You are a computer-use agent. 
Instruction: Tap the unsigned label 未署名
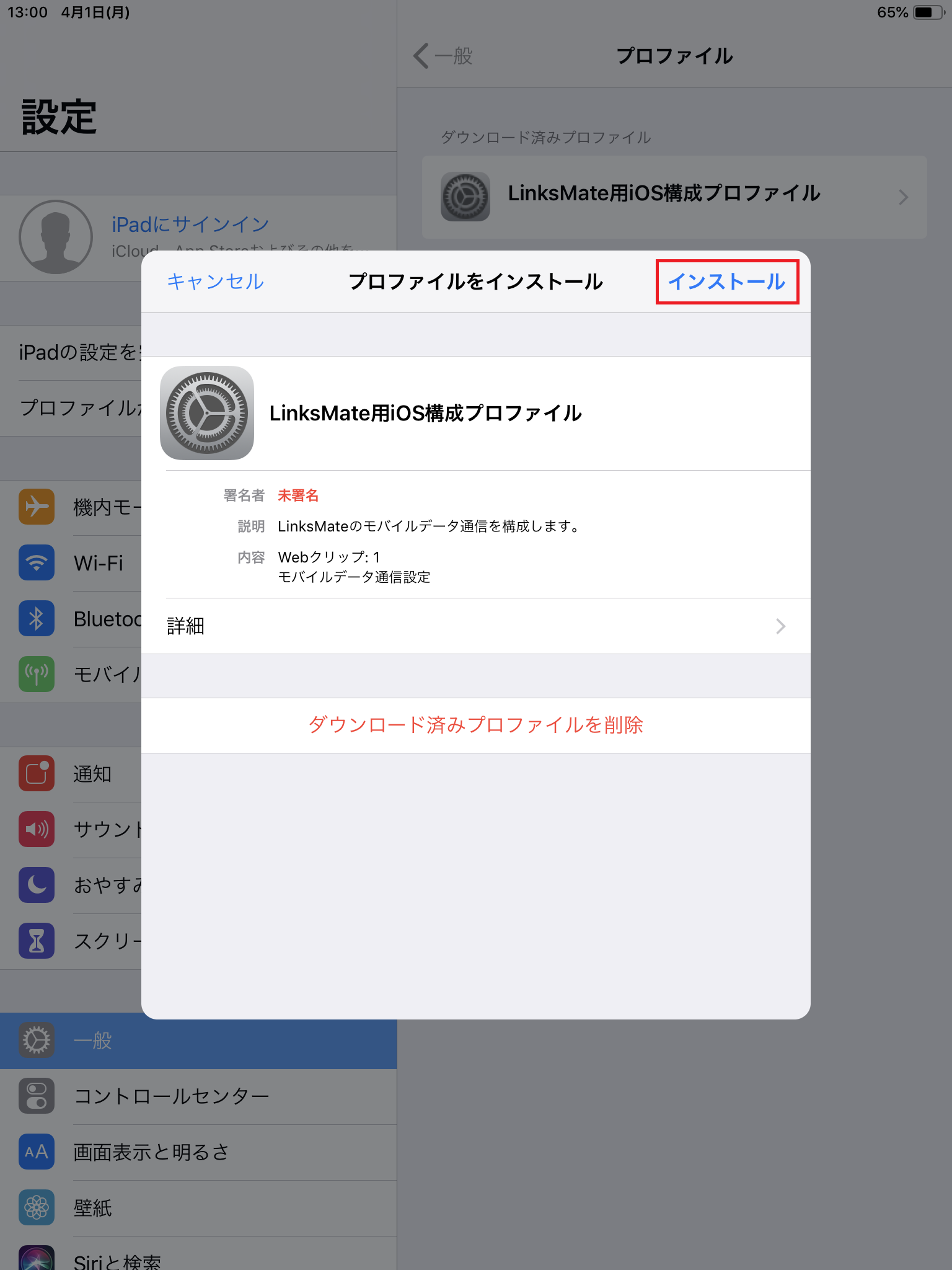coord(298,495)
